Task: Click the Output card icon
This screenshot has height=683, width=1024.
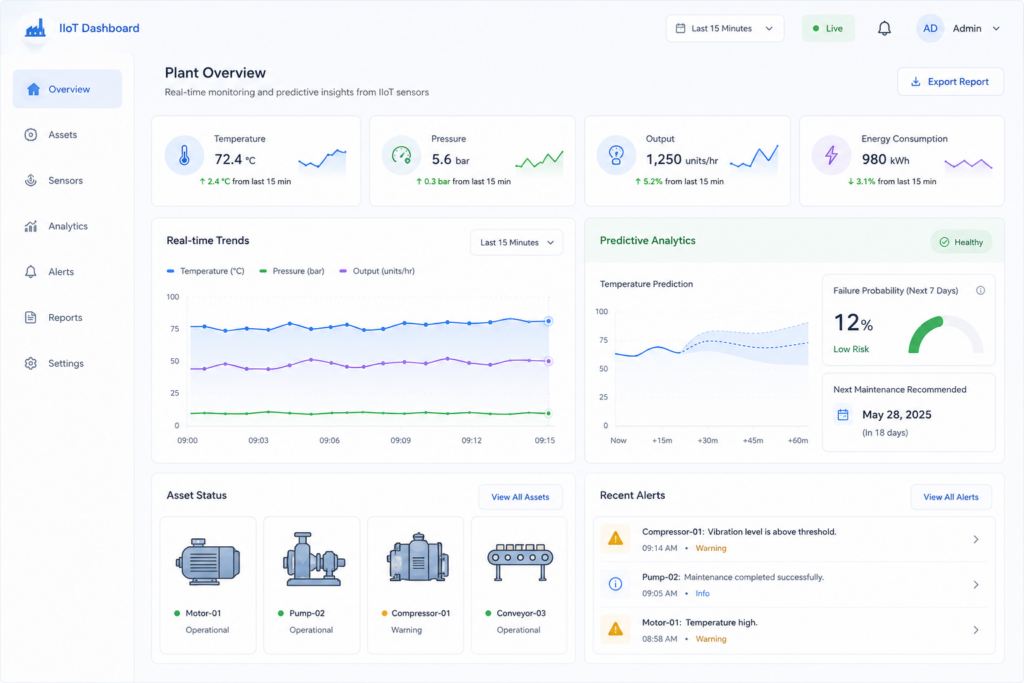Action: tap(616, 155)
